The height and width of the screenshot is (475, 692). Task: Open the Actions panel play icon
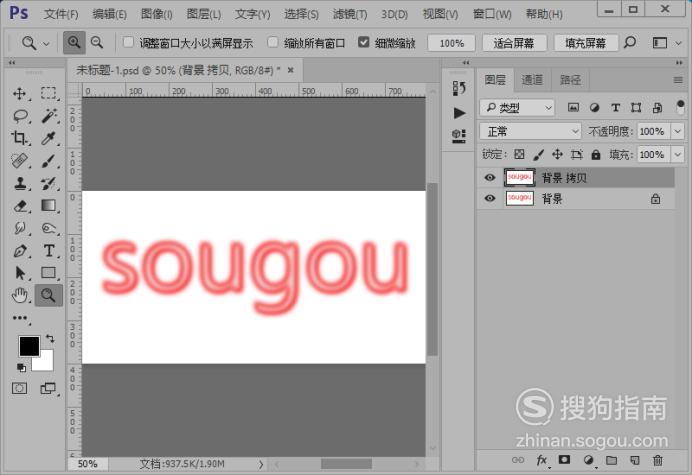(459, 113)
